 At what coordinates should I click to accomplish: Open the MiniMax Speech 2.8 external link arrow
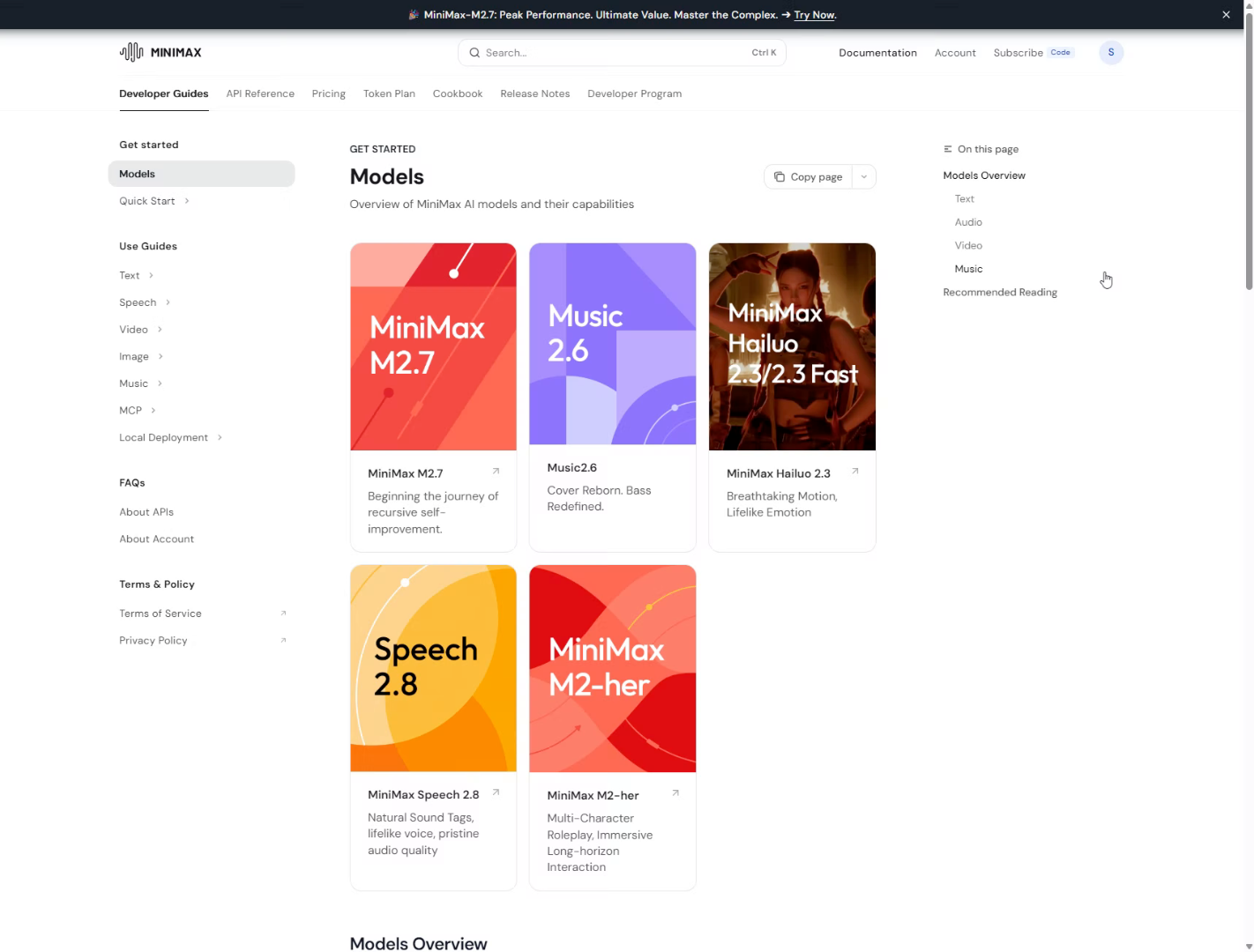pos(496,792)
